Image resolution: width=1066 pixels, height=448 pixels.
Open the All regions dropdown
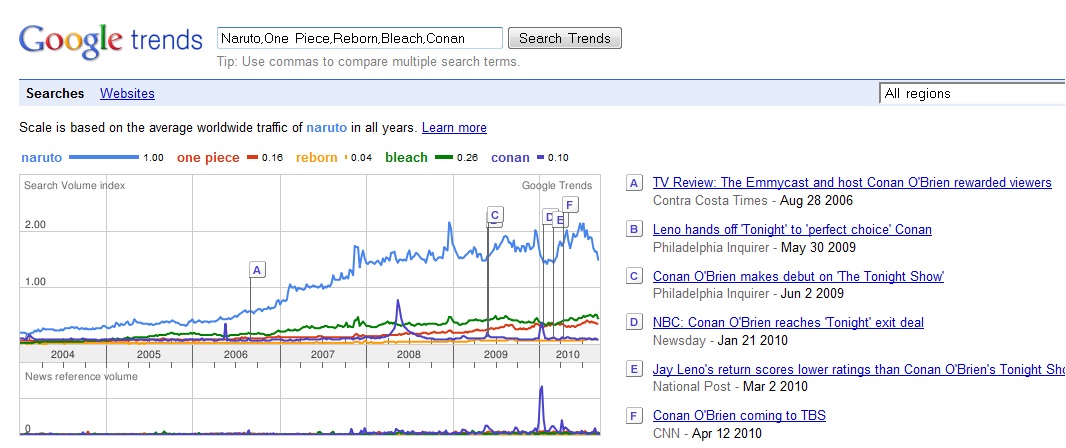970,94
